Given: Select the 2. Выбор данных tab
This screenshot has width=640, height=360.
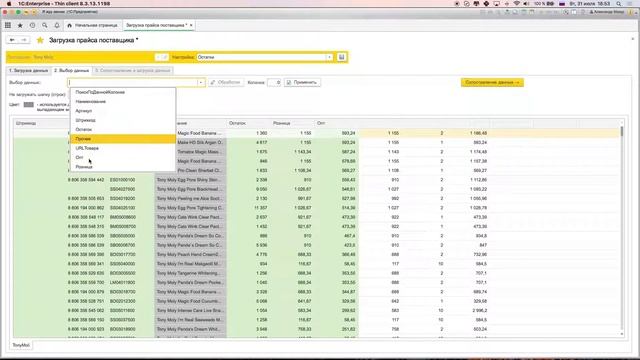Looking at the screenshot, I should 71,71.
